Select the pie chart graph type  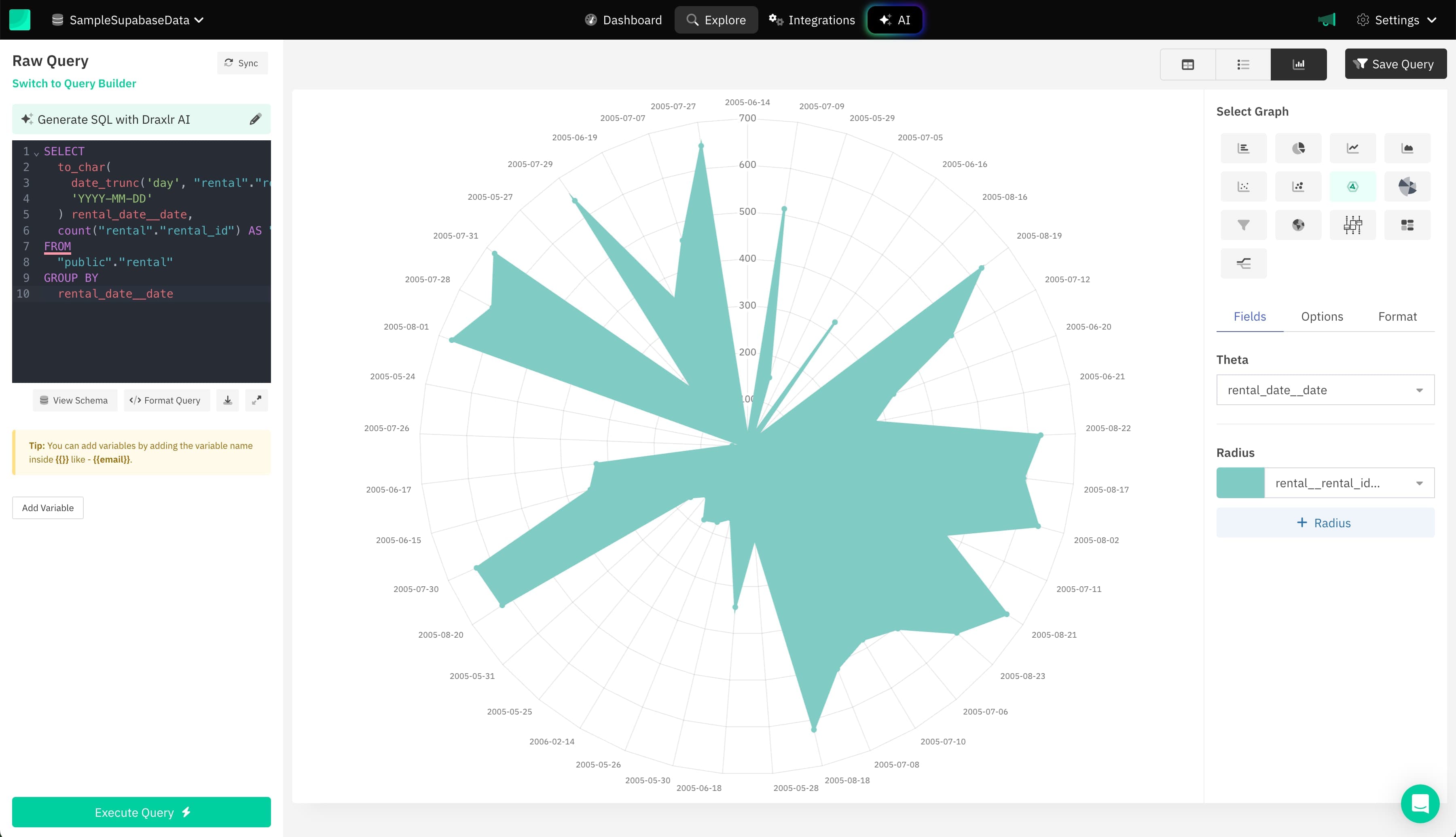[1298, 148]
